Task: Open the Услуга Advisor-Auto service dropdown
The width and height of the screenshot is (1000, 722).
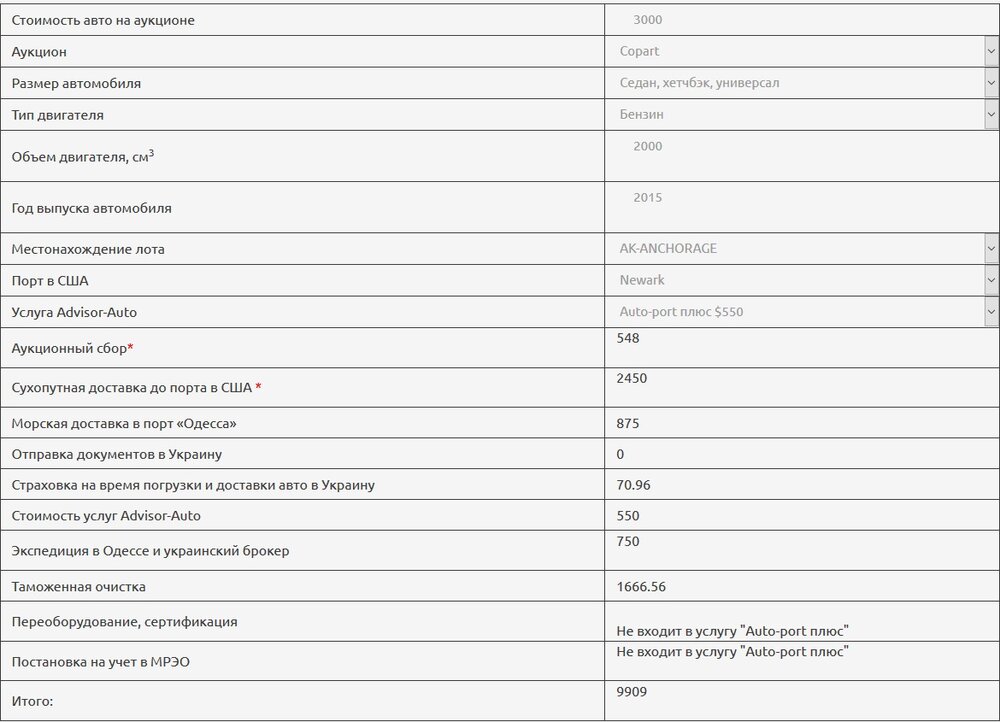Action: click(x=801, y=312)
